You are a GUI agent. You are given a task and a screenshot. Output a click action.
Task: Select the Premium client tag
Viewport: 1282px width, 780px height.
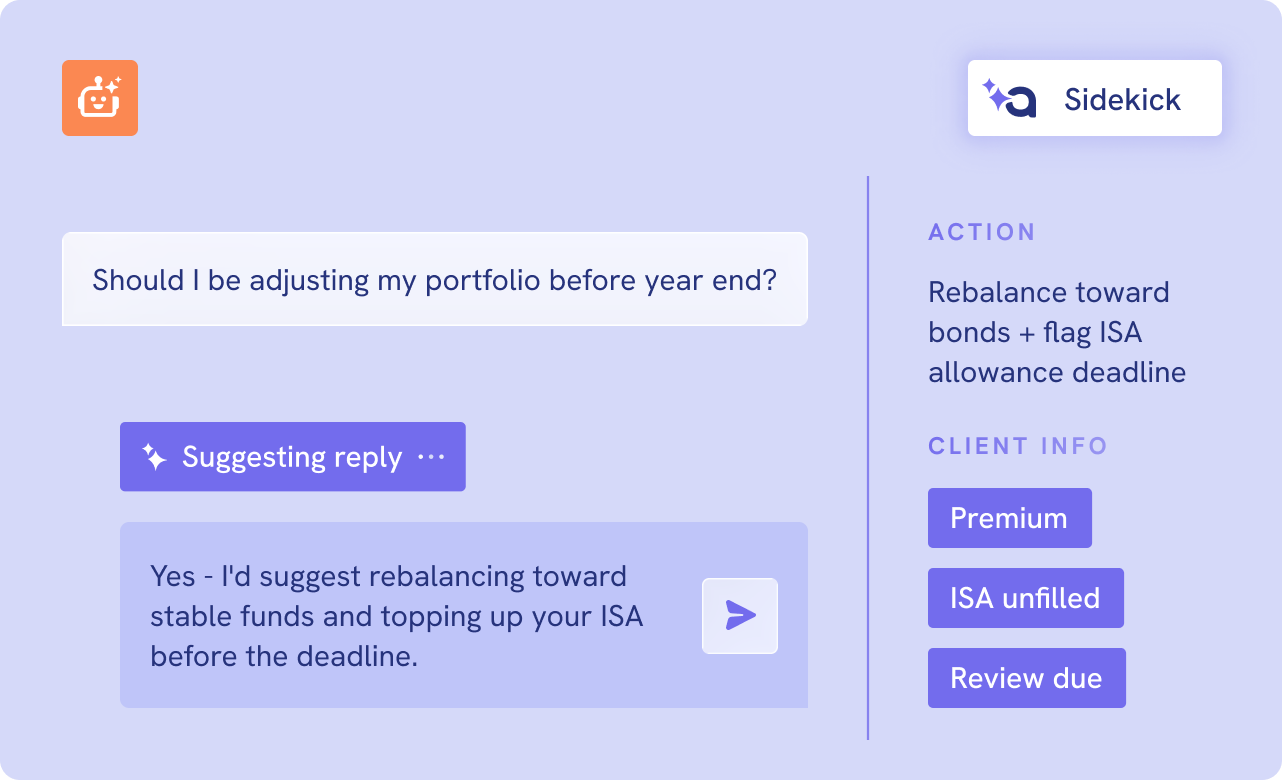(x=1010, y=518)
